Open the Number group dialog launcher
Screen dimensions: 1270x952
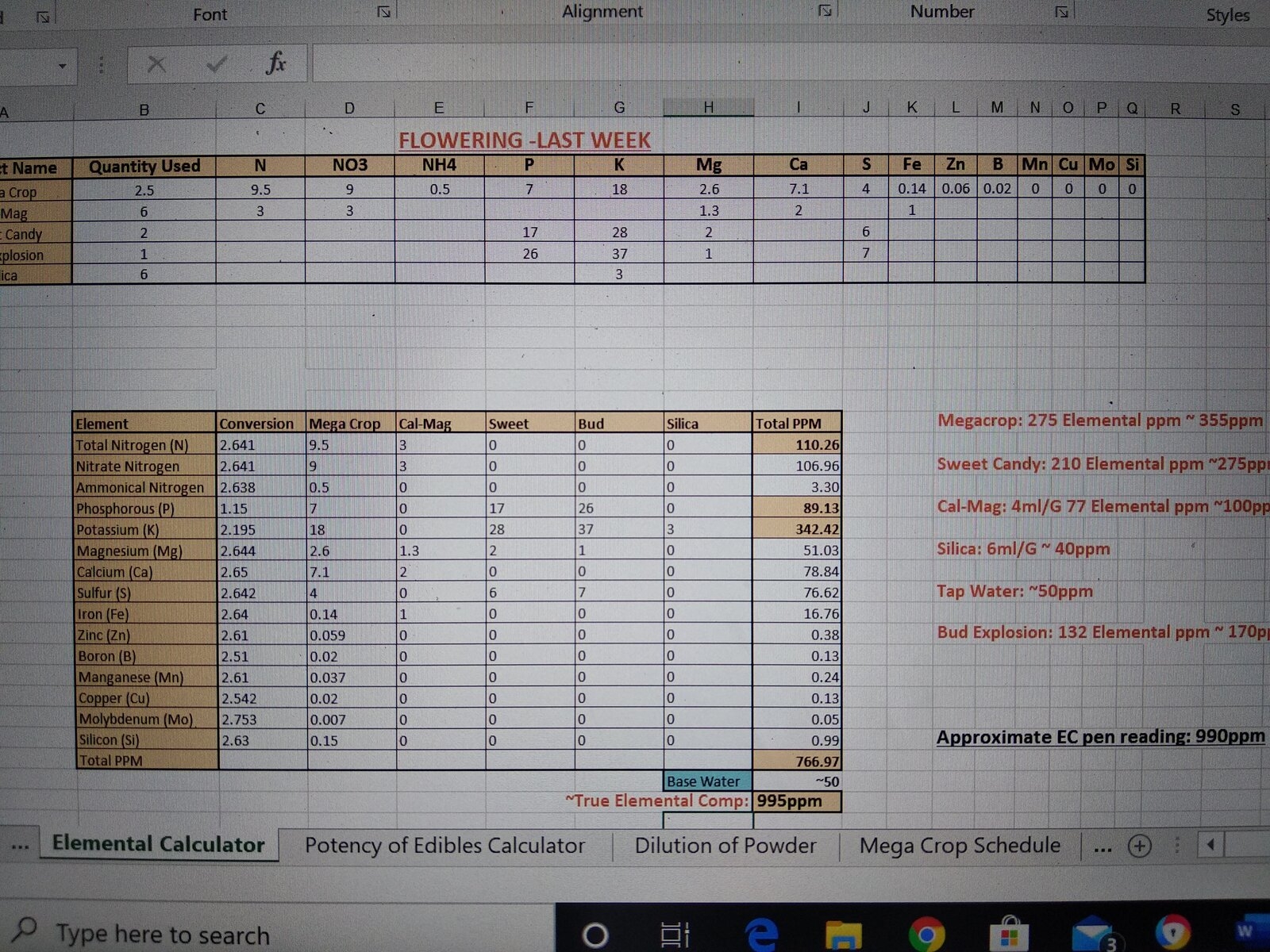(1061, 12)
